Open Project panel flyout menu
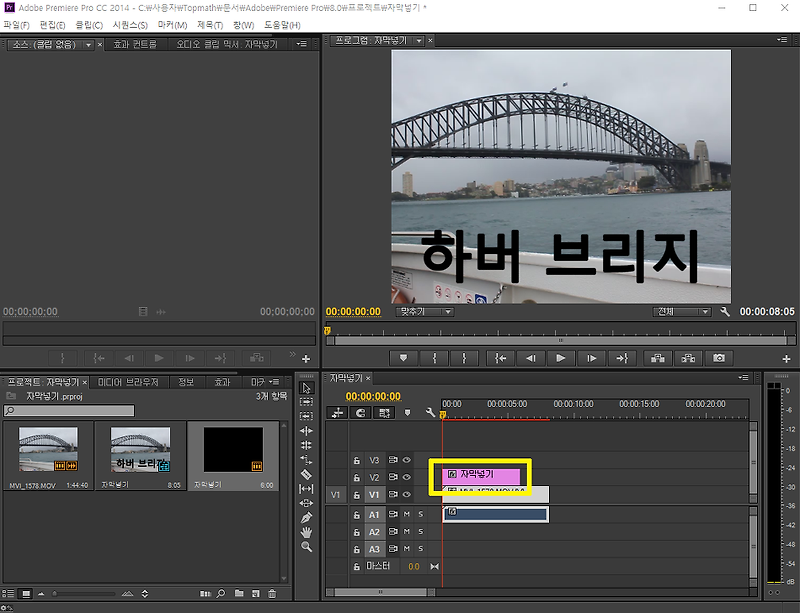Viewport: 800px width, 613px height. click(274, 382)
